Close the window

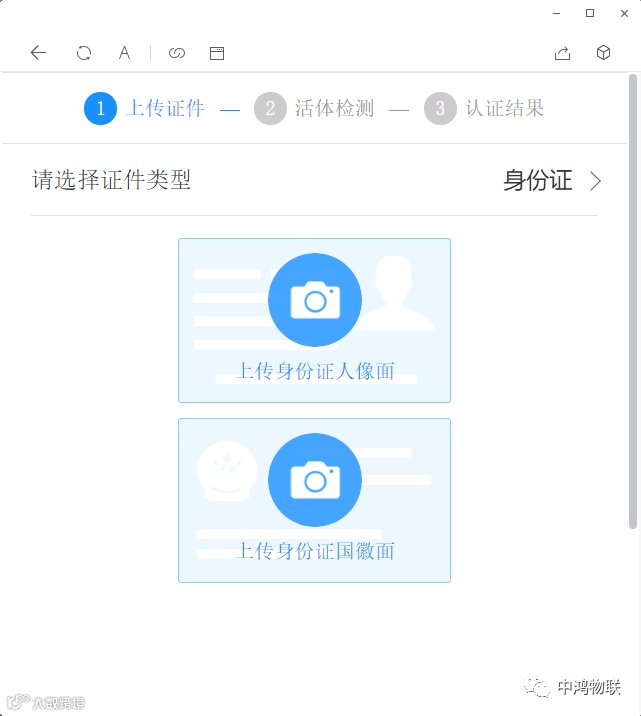coord(625,14)
